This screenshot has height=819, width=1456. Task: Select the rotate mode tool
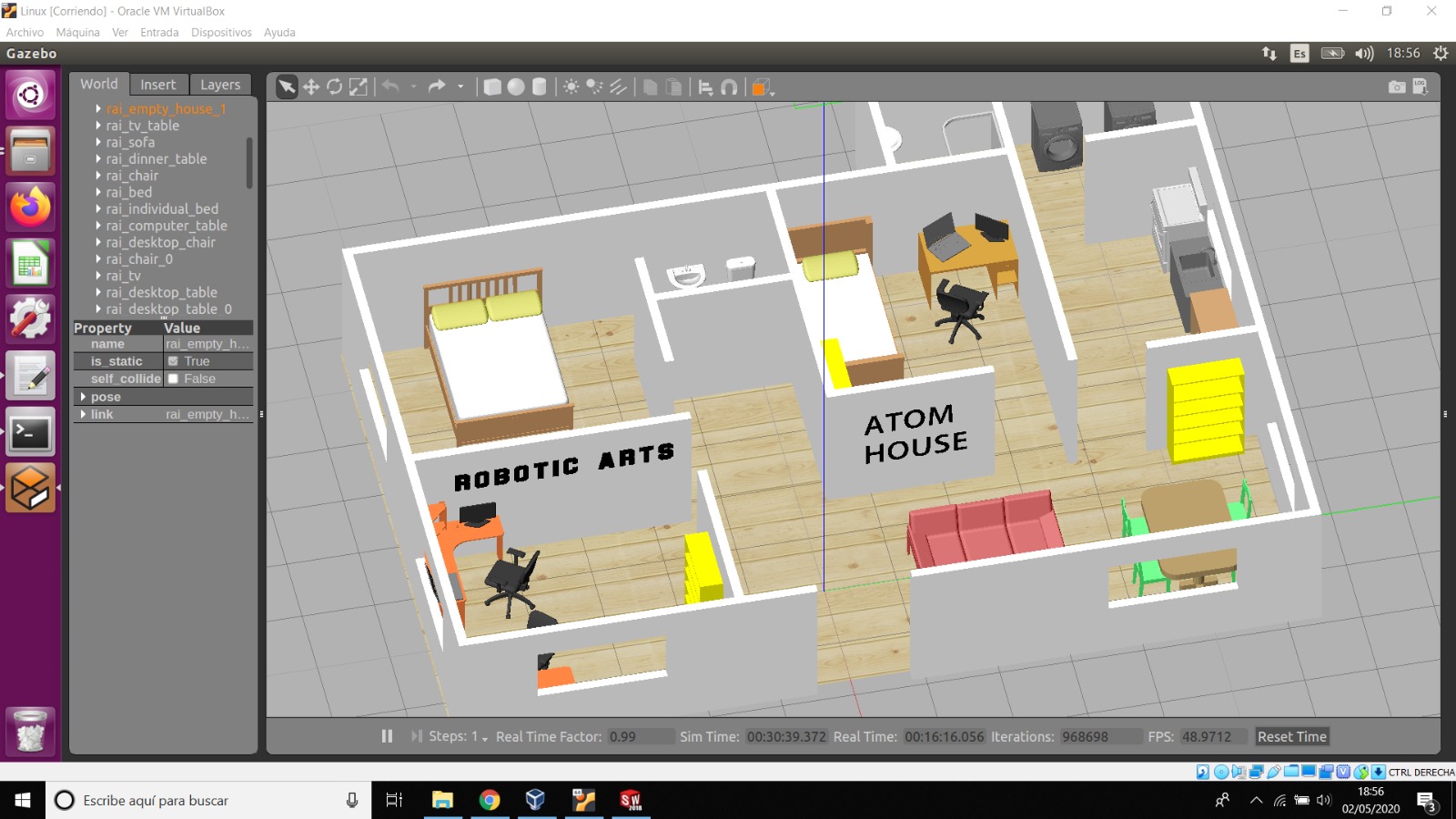tap(335, 87)
